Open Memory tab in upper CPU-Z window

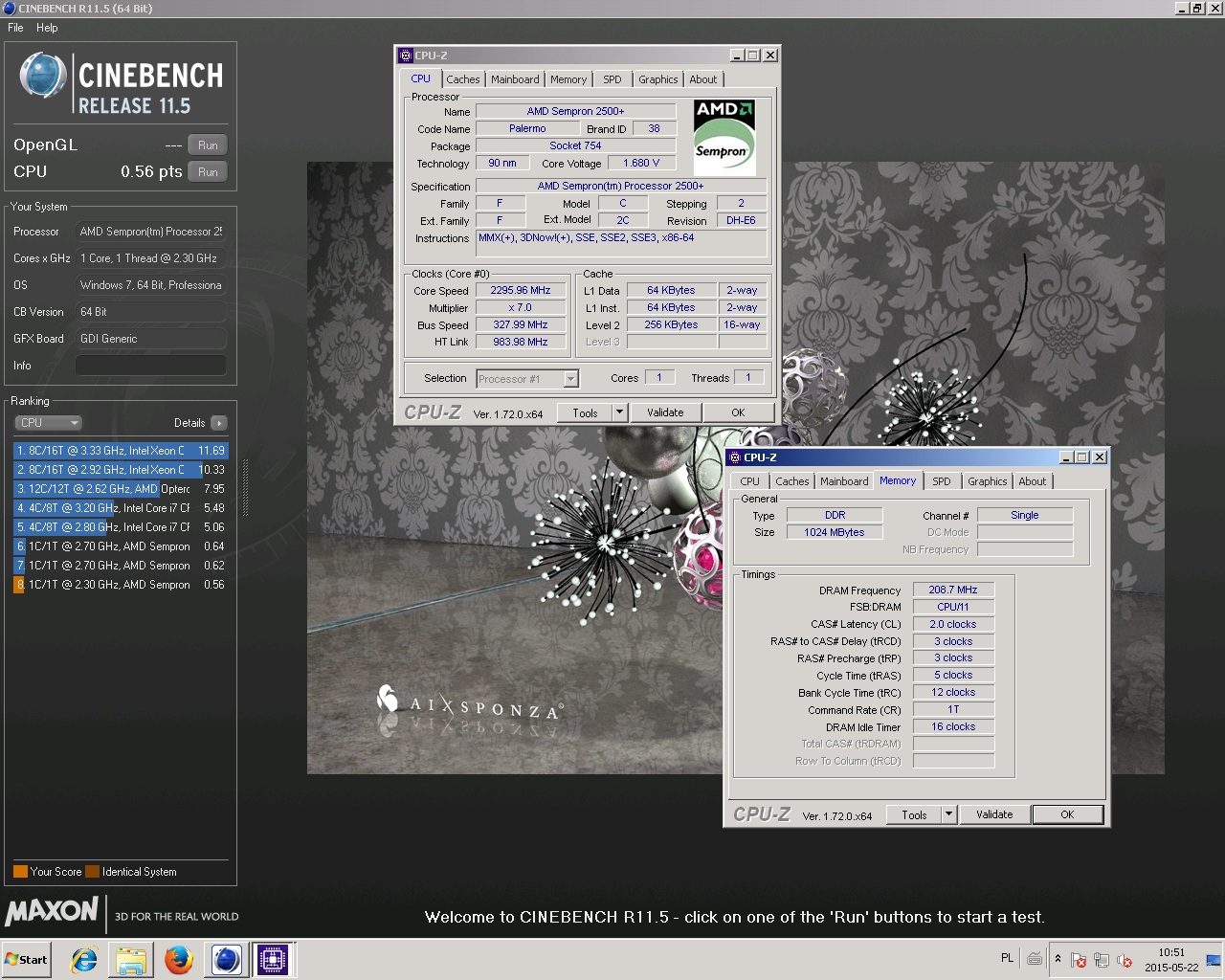coord(568,79)
